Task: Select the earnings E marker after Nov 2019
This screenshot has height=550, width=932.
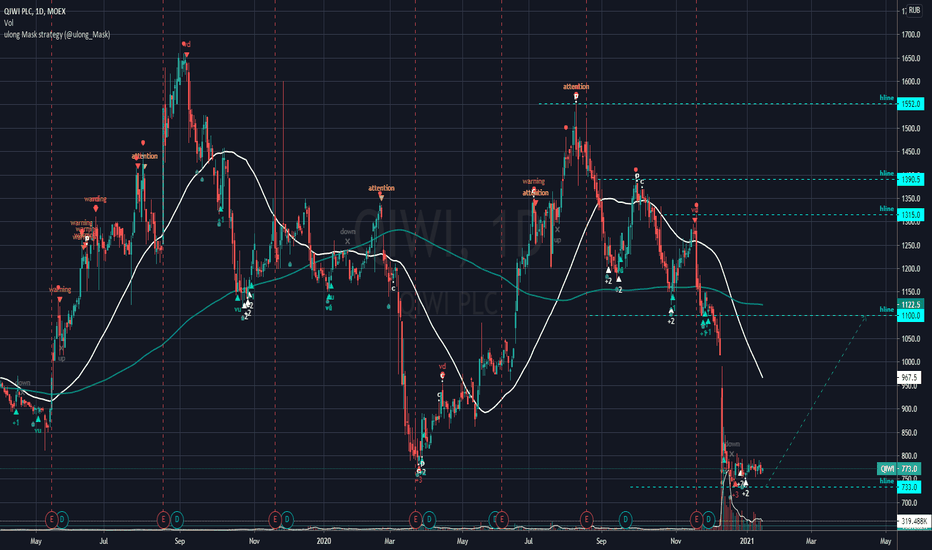Action: [275, 520]
